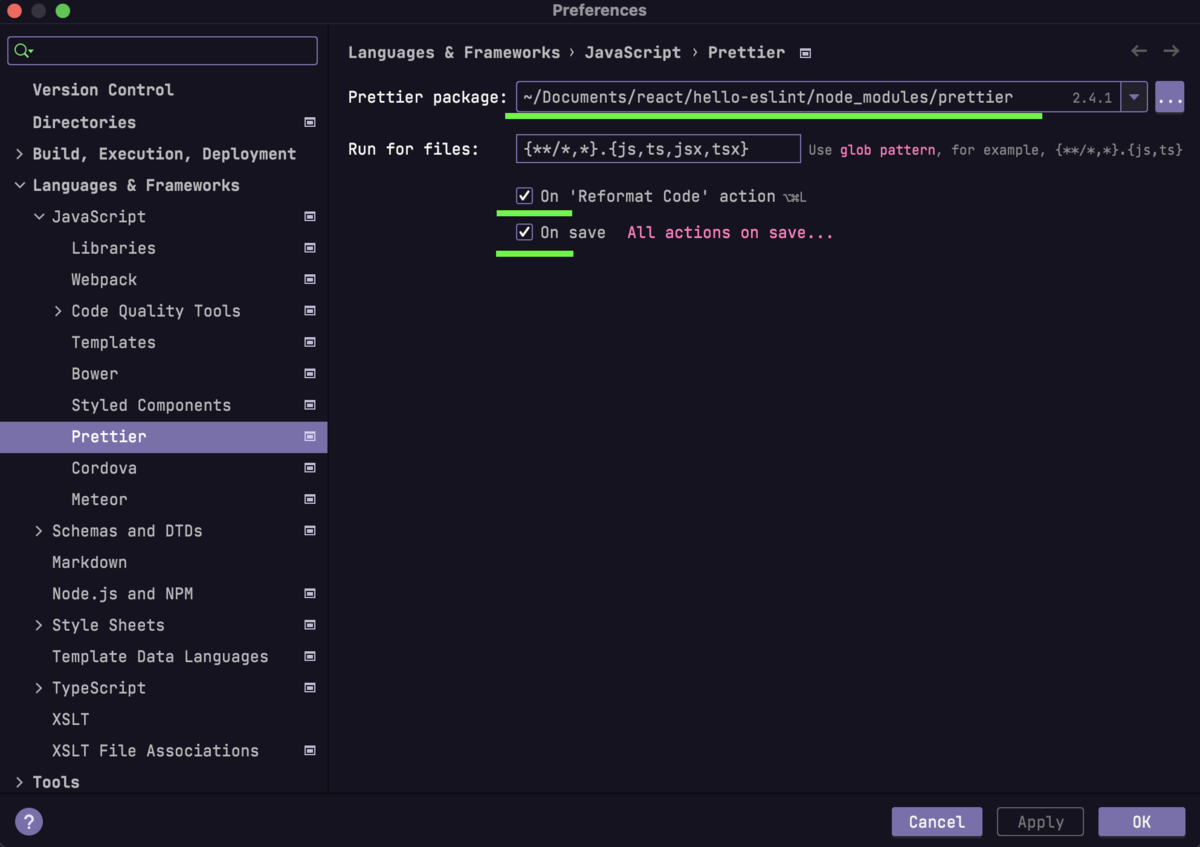The height and width of the screenshot is (847, 1200).
Task: Click the project-level icon beside Cordova
Action: 310,468
